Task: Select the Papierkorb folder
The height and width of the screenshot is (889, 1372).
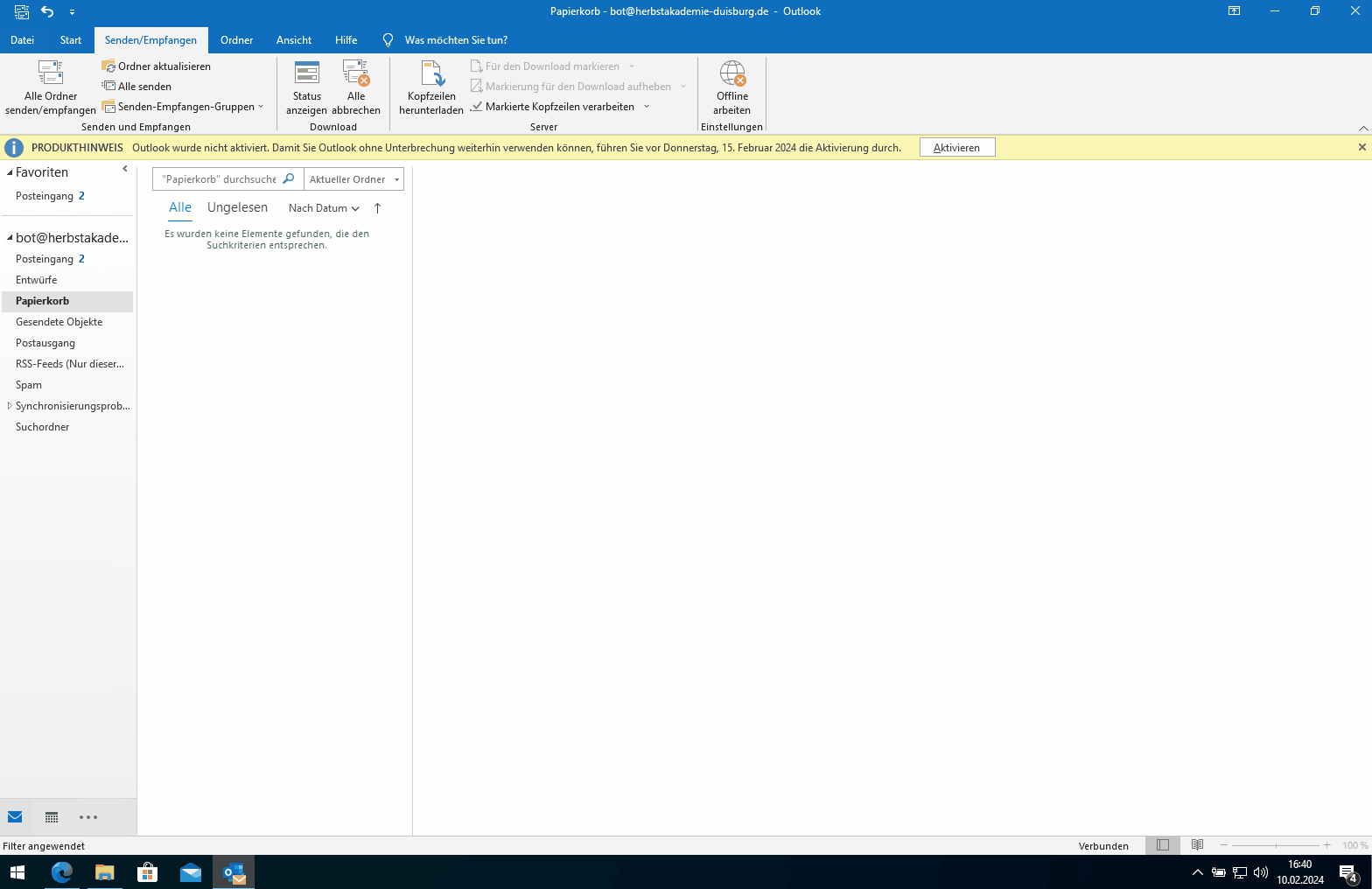Action: click(x=66, y=301)
